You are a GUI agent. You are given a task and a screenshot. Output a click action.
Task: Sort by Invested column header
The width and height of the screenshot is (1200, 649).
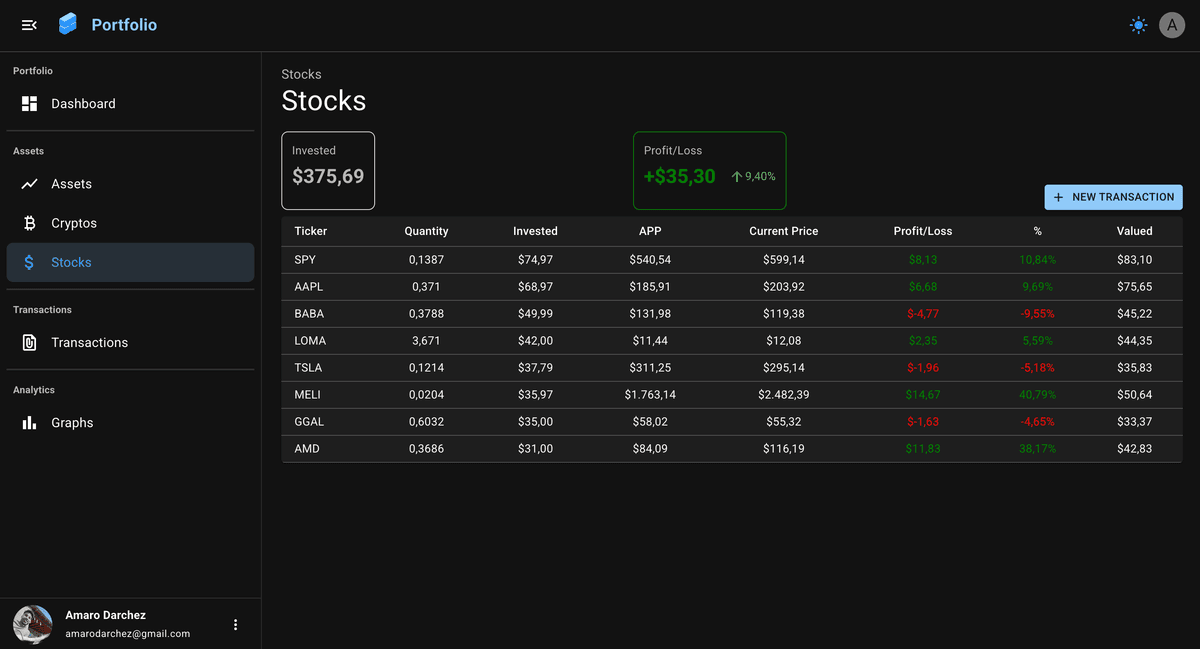(535, 231)
